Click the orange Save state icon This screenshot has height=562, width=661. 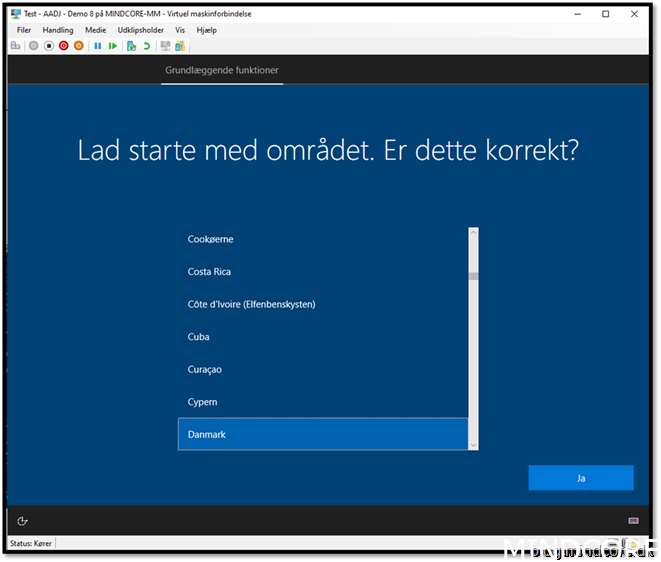78,46
